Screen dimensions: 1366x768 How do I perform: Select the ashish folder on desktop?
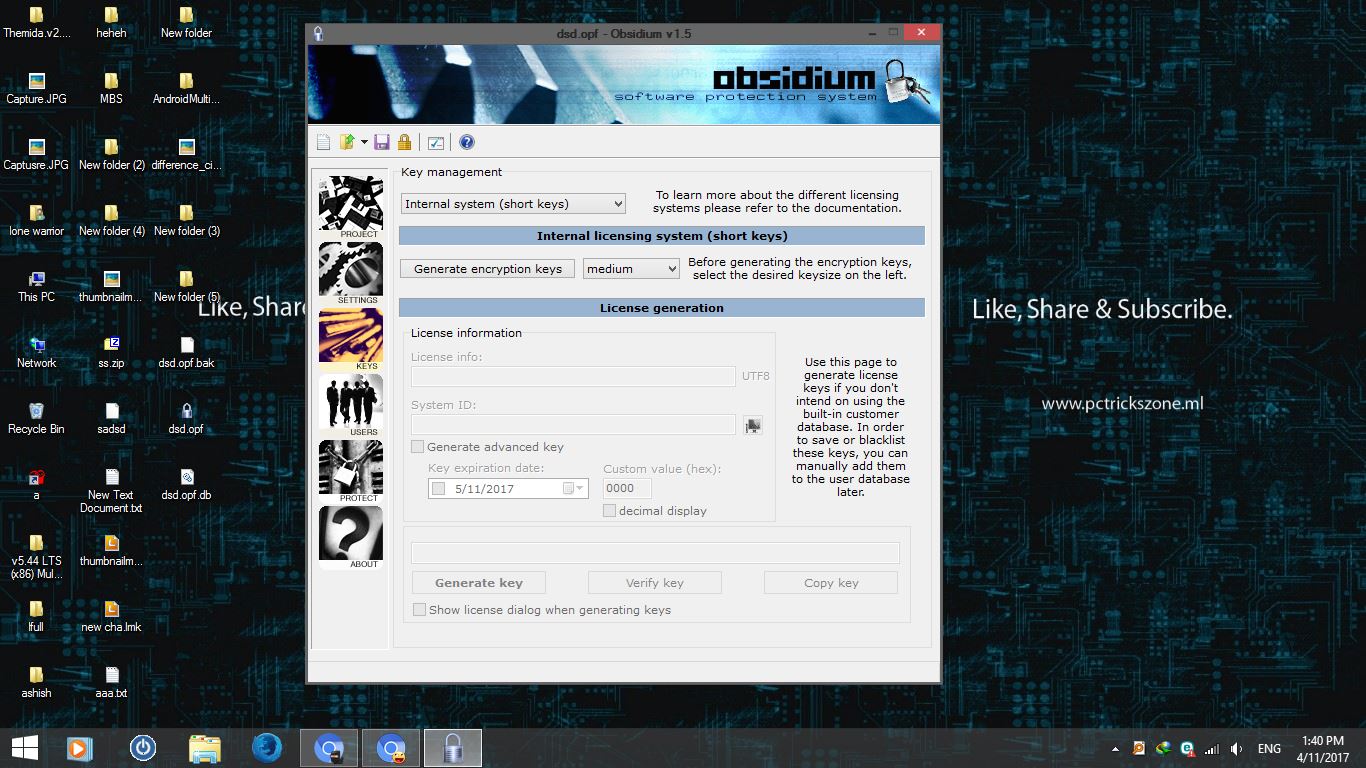[x=36, y=682]
